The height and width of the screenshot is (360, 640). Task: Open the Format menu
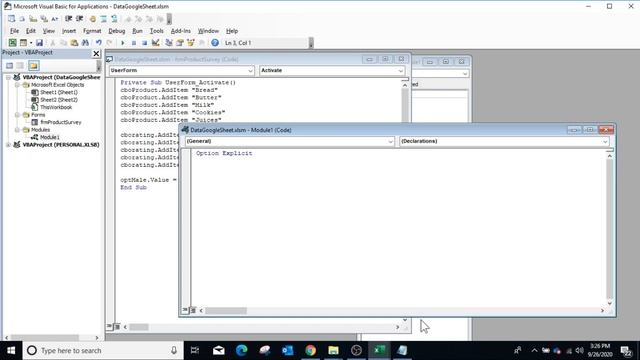pyautogui.click(x=92, y=31)
